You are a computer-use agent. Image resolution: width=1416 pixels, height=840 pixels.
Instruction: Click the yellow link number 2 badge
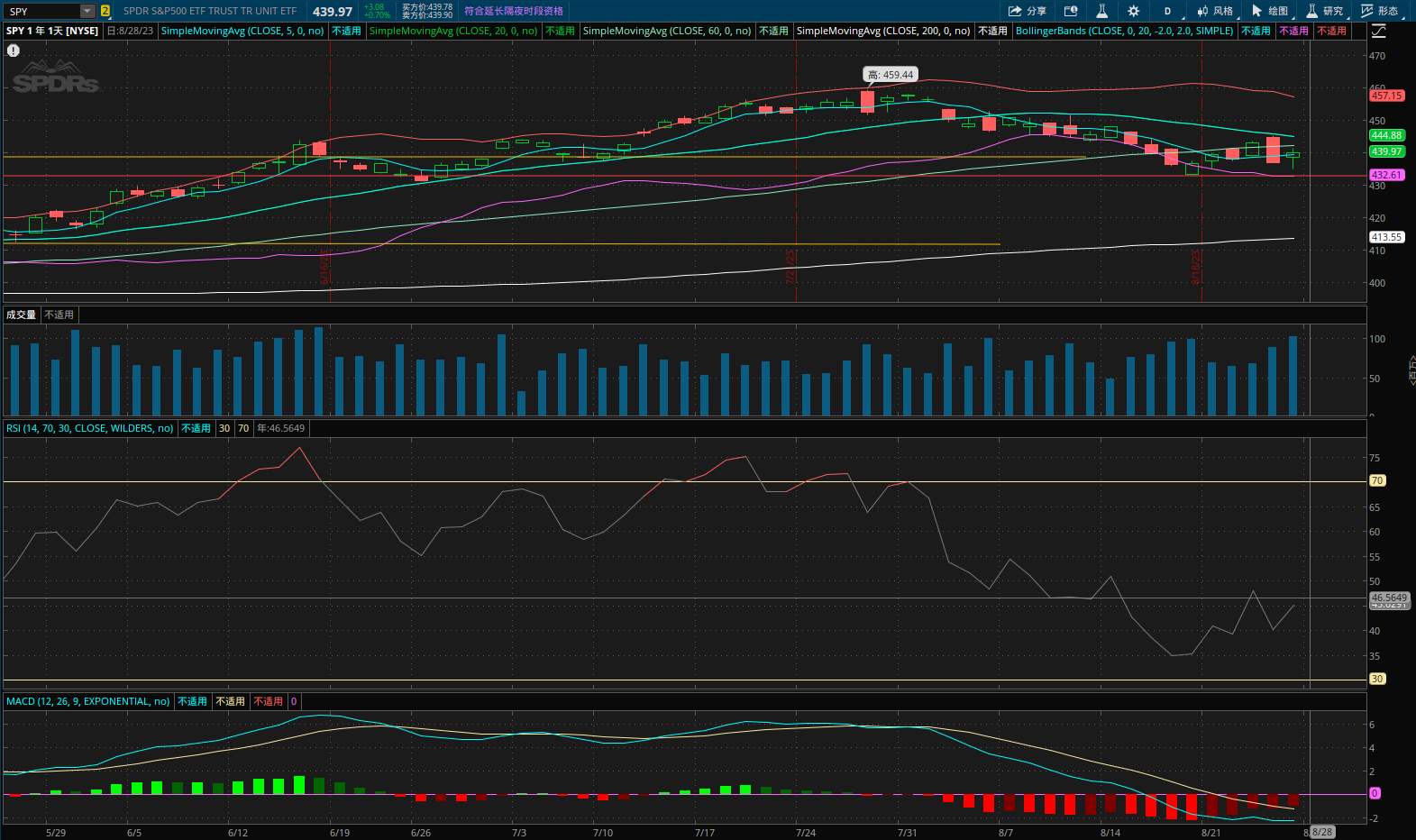tap(105, 11)
